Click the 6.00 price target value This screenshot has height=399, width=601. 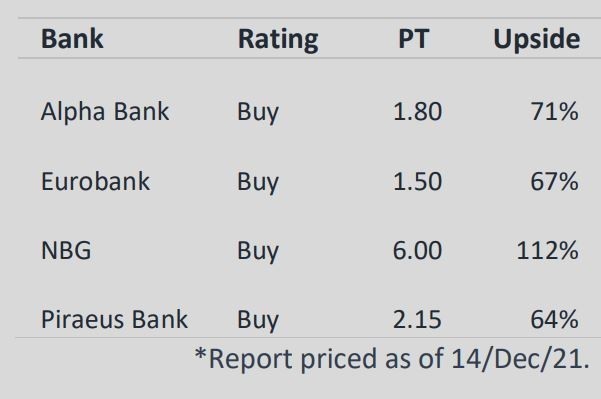click(x=417, y=251)
